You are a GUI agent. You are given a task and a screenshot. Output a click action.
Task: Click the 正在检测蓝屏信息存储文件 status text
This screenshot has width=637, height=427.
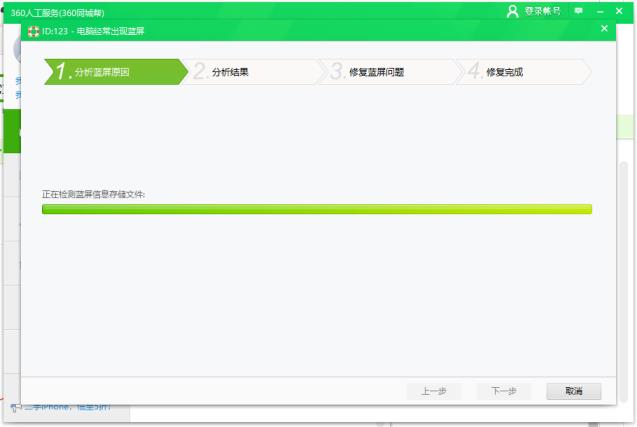pyautogui.click(x=93, y=193)
